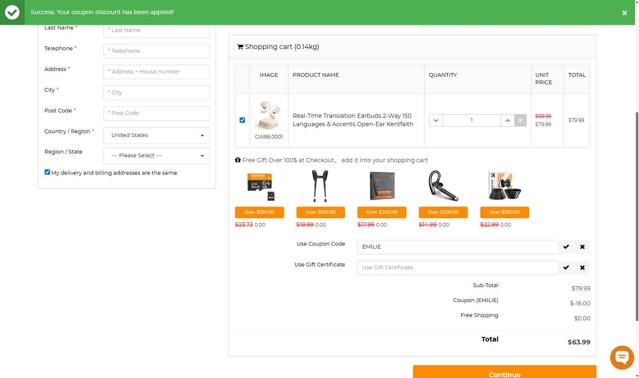Click the free gift icon
Viewport: 639px width, 378px height.
tap(238, 160)
